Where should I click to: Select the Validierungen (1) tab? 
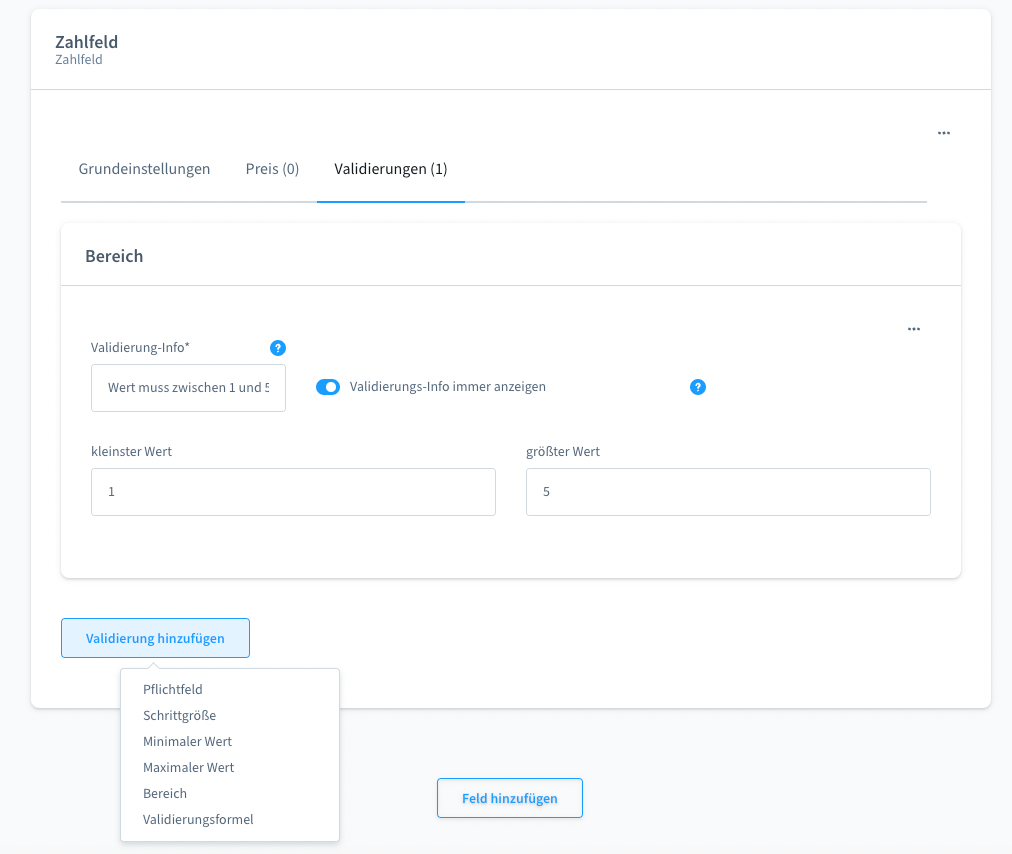click(390, 169)
